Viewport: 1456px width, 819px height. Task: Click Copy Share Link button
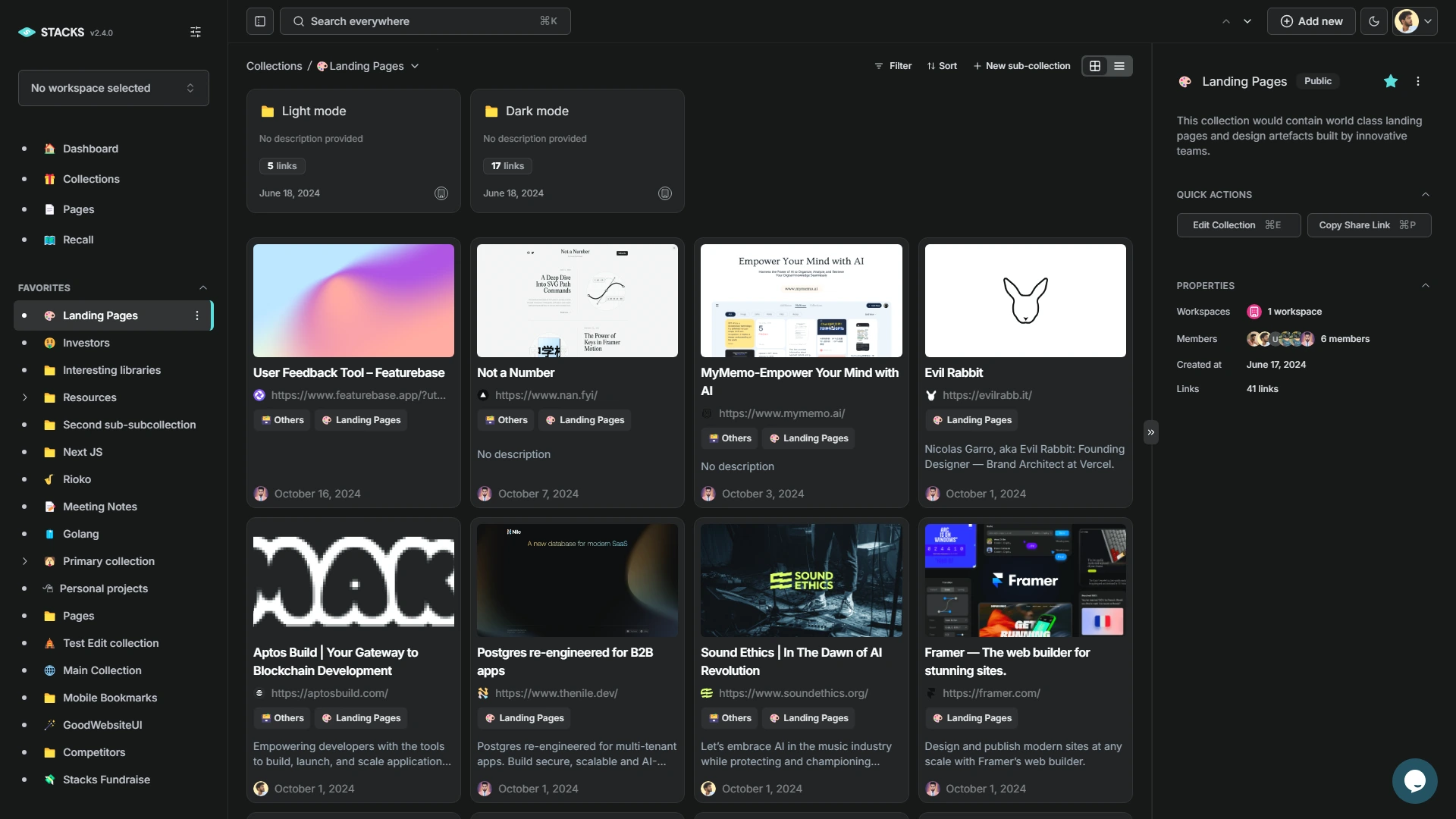point(1368,225)
